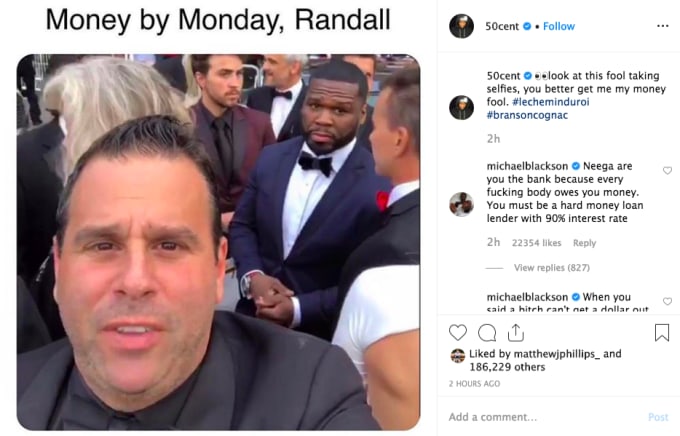Like michaelblackson's second comment heart
The height and width of the screenshot is (436, 680).
point(667,301)
